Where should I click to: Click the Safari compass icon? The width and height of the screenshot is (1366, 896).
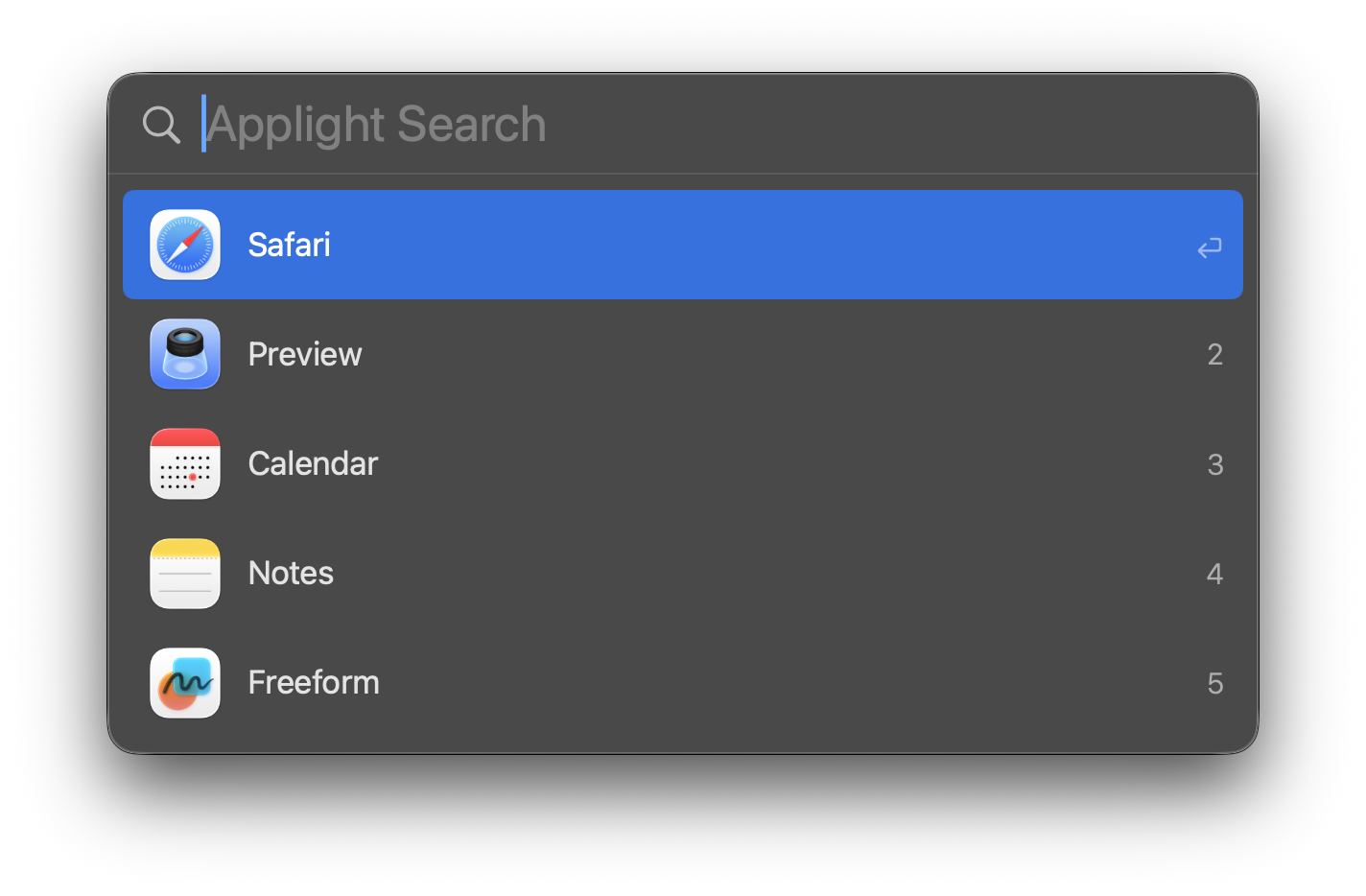pos(184,244)
